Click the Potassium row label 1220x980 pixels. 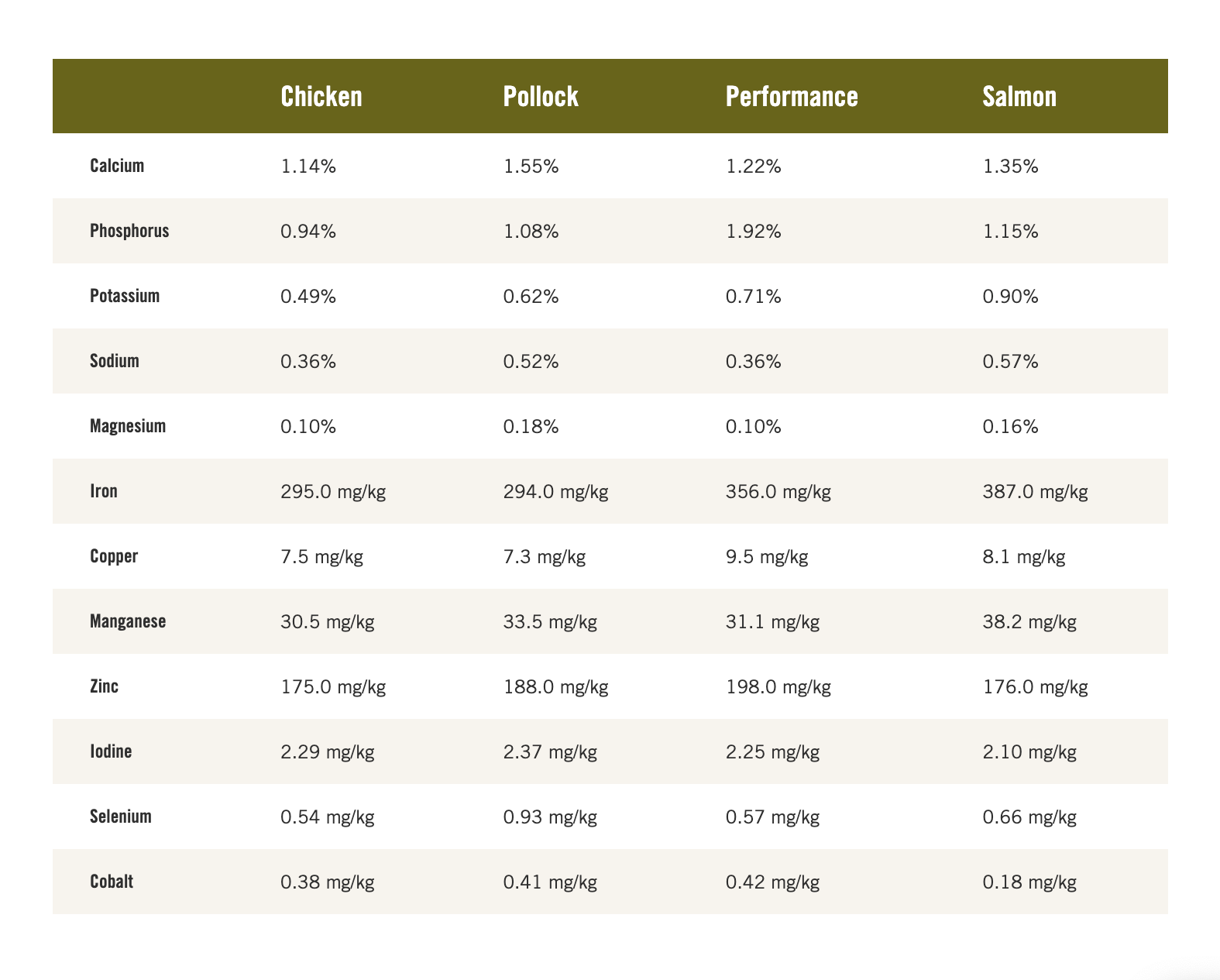click(x=125, y=296)
